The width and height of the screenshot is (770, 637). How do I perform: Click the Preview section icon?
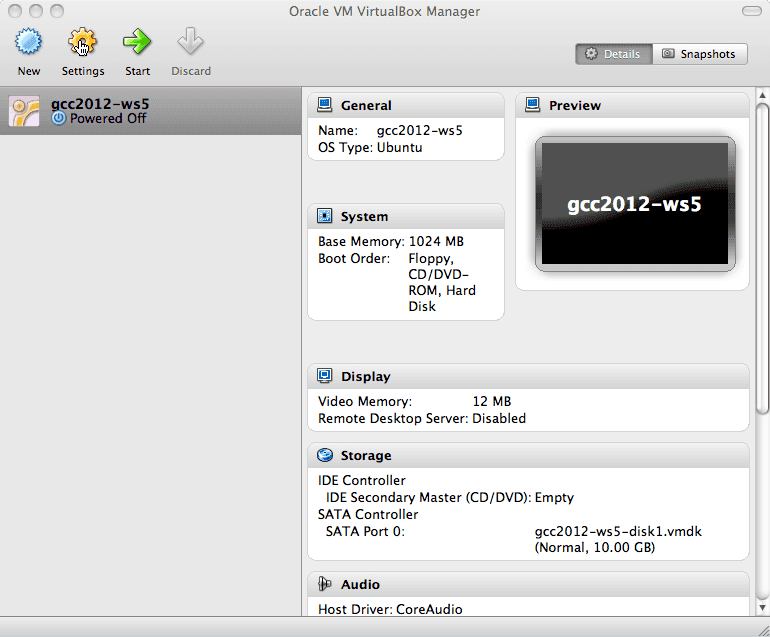tap(532, 105)
